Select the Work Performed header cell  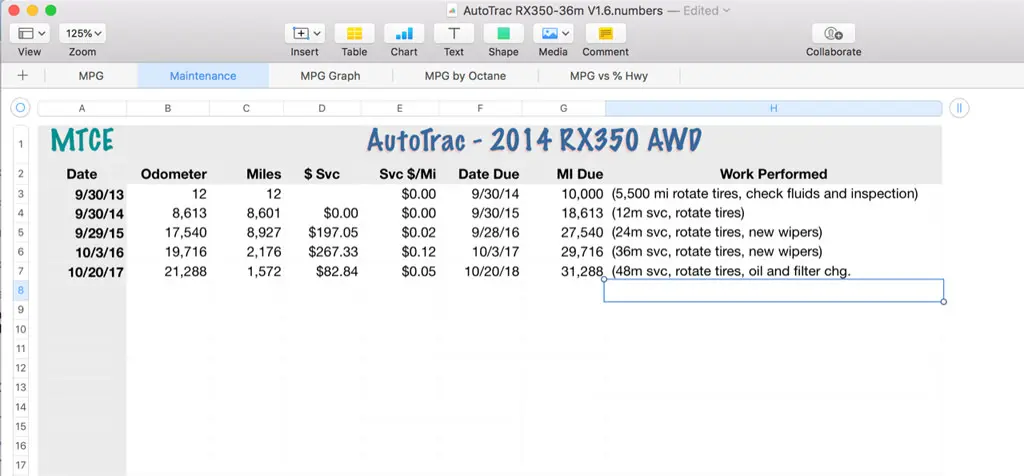(773, 174)
